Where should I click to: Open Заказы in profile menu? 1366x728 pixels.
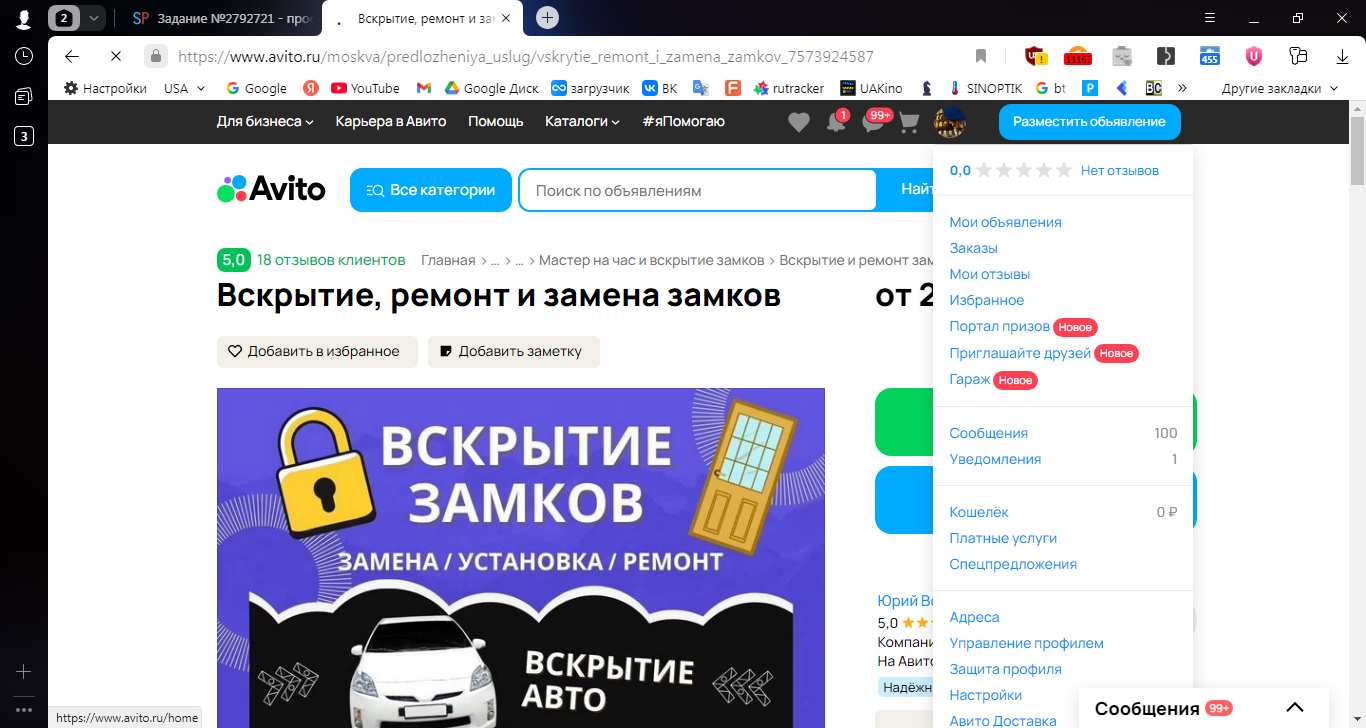click(x=973, y=248)
